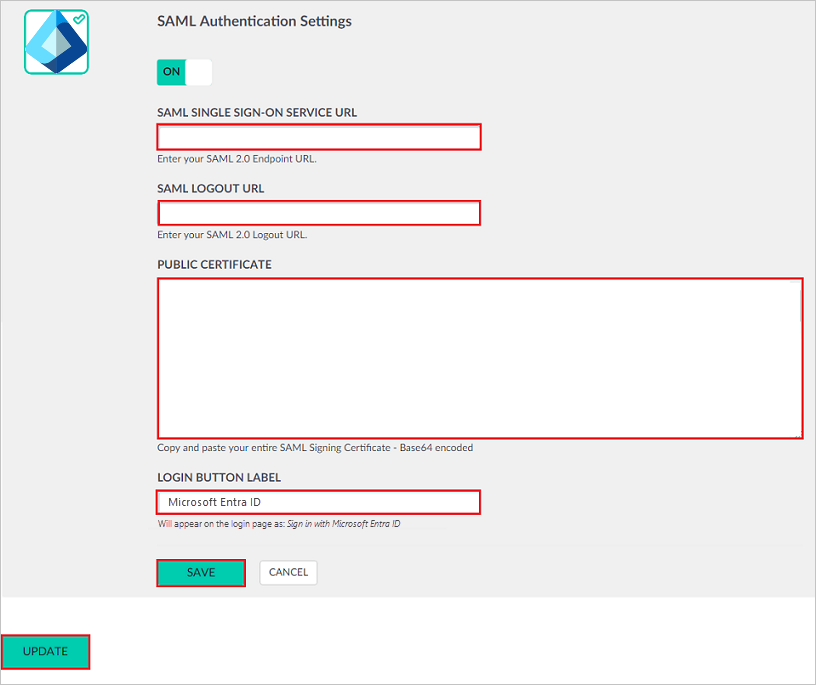Cancel the SAML settings changes
Screen dimensions: 816x685
[288, 572]
